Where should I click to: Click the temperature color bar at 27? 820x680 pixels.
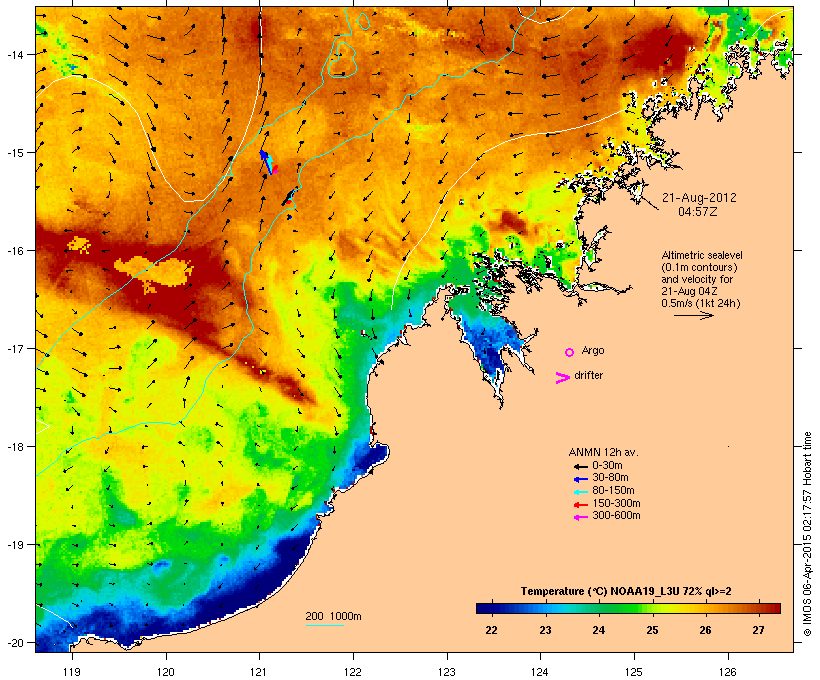coord(758,608)
